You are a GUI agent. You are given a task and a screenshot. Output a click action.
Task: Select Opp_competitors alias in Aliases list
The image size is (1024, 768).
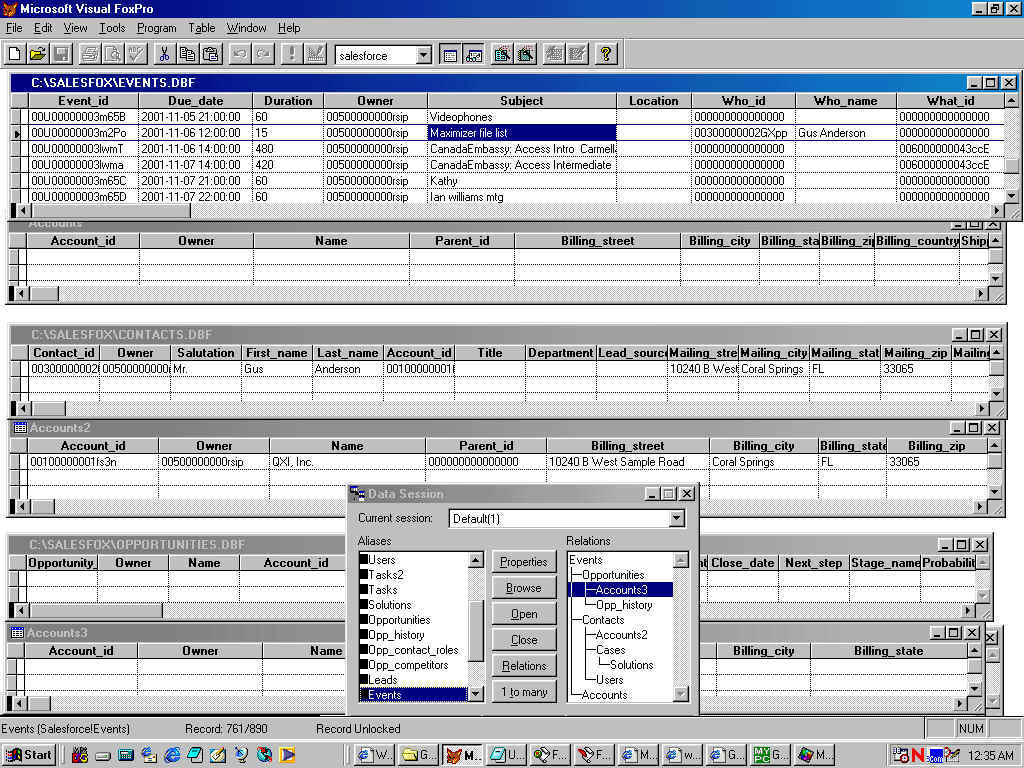(413, 665)
